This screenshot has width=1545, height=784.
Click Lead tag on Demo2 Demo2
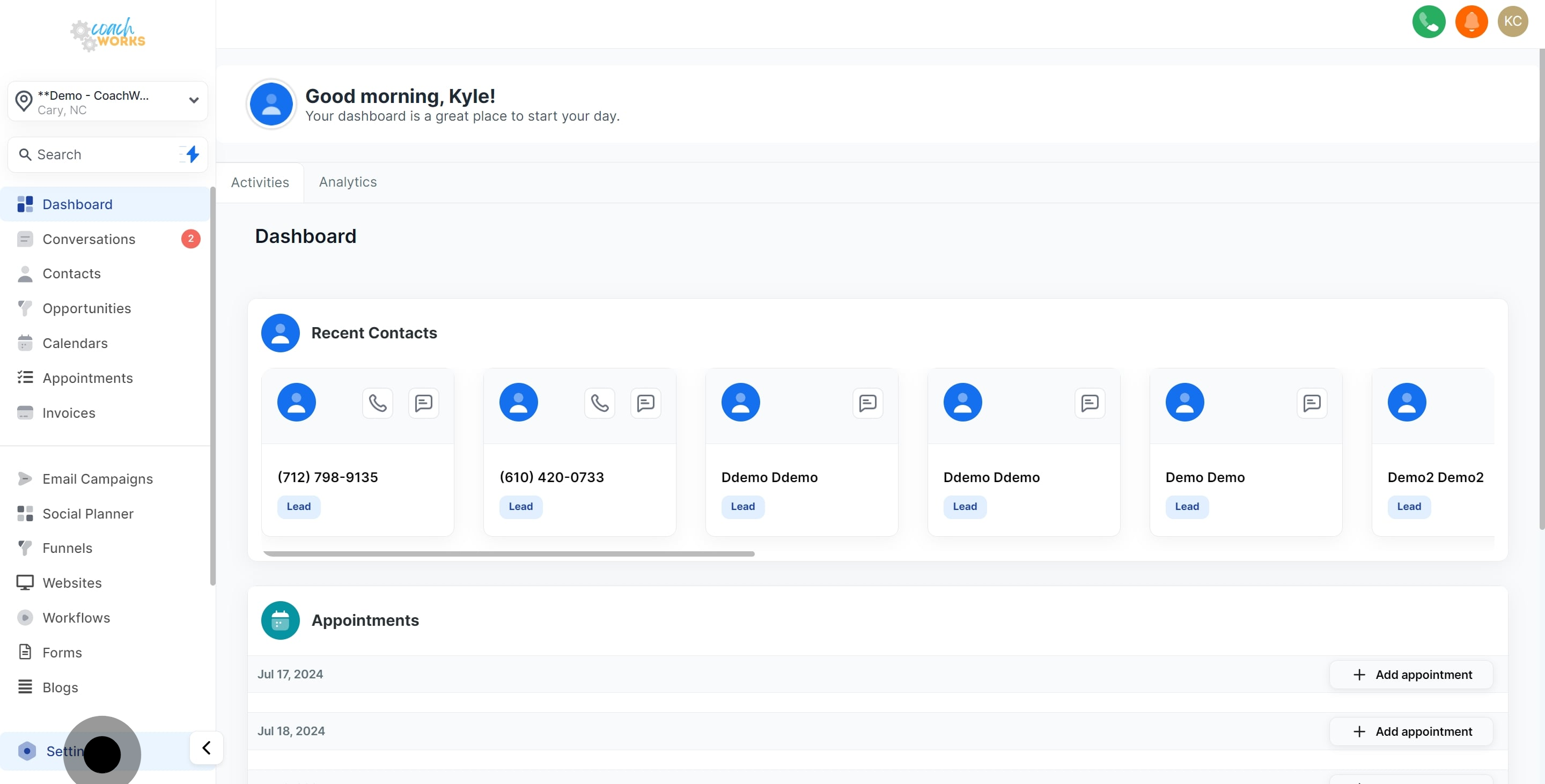pyautogui.click(x=1408, y=506)
